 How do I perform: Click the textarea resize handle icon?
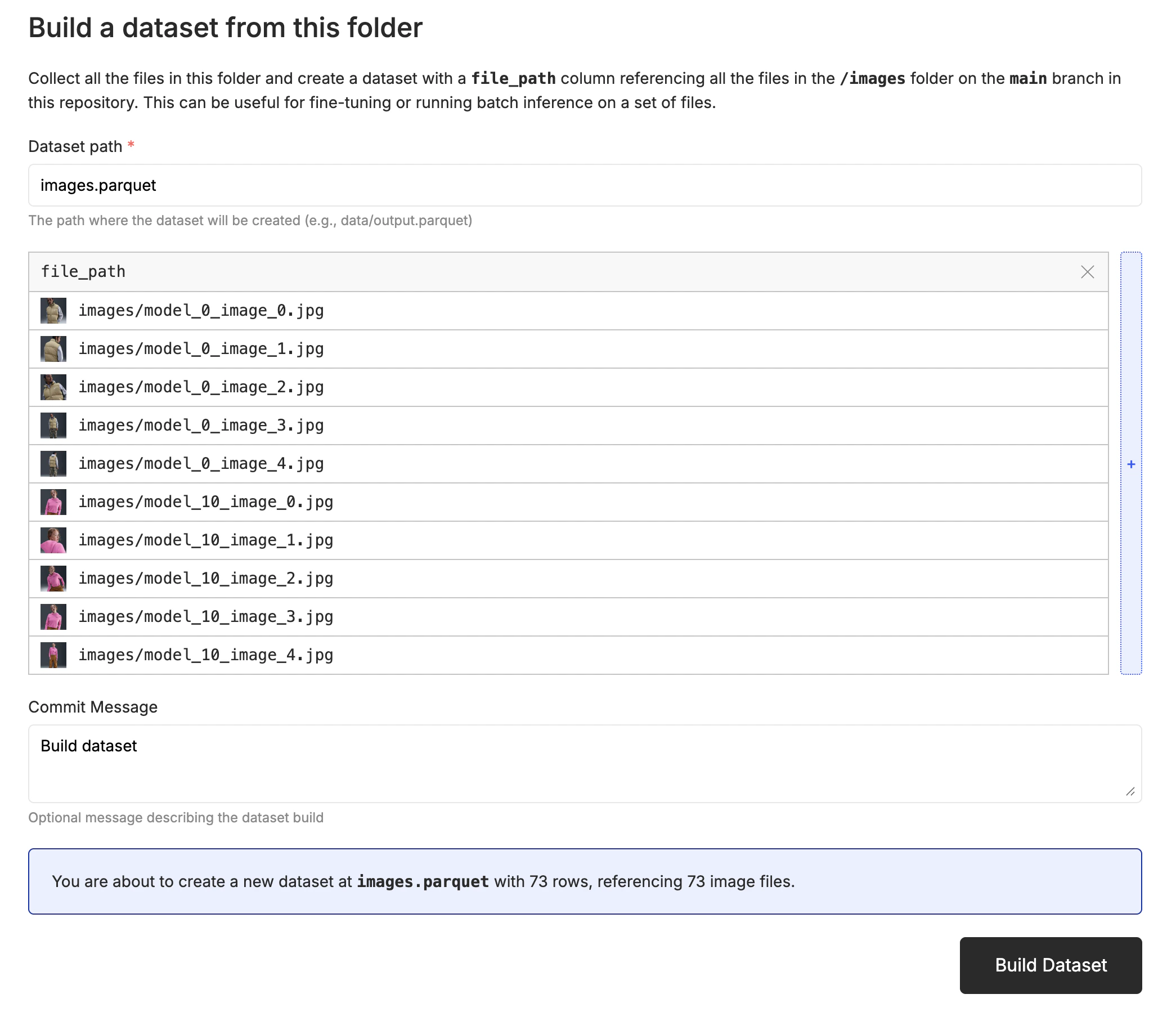tap(1130, 791)
